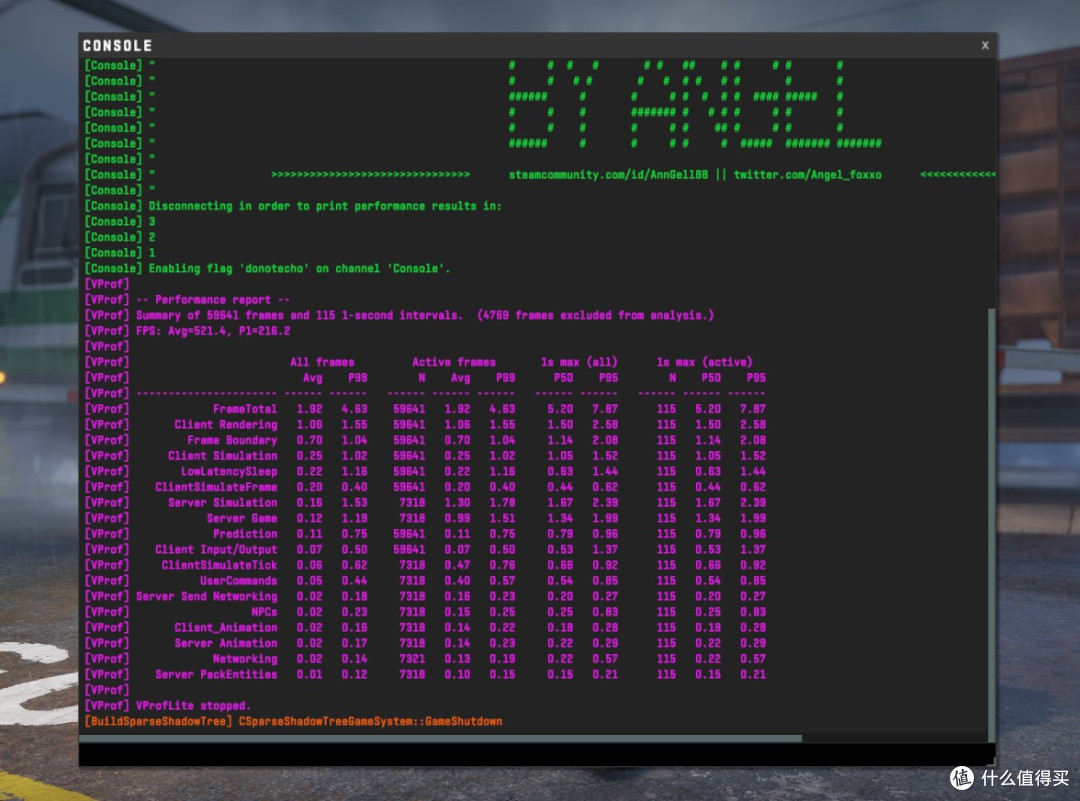Click the 'Enabling flag donotecho' console line
Image resolution: width=1080 pixels, height=801 pixels.
[x=299, y=269]
